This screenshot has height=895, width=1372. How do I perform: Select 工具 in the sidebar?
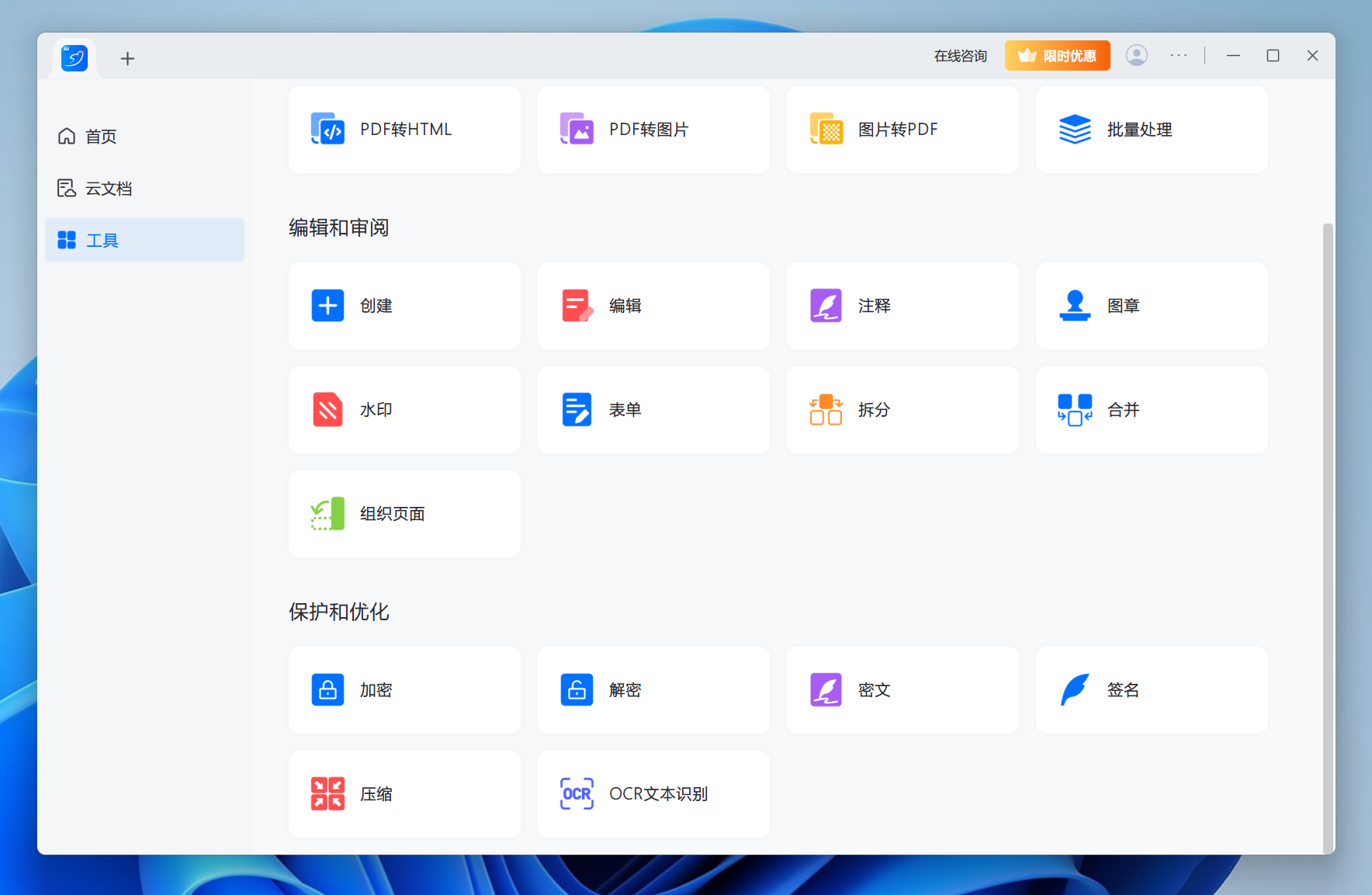pyautogui.click(x=144, y=240)
